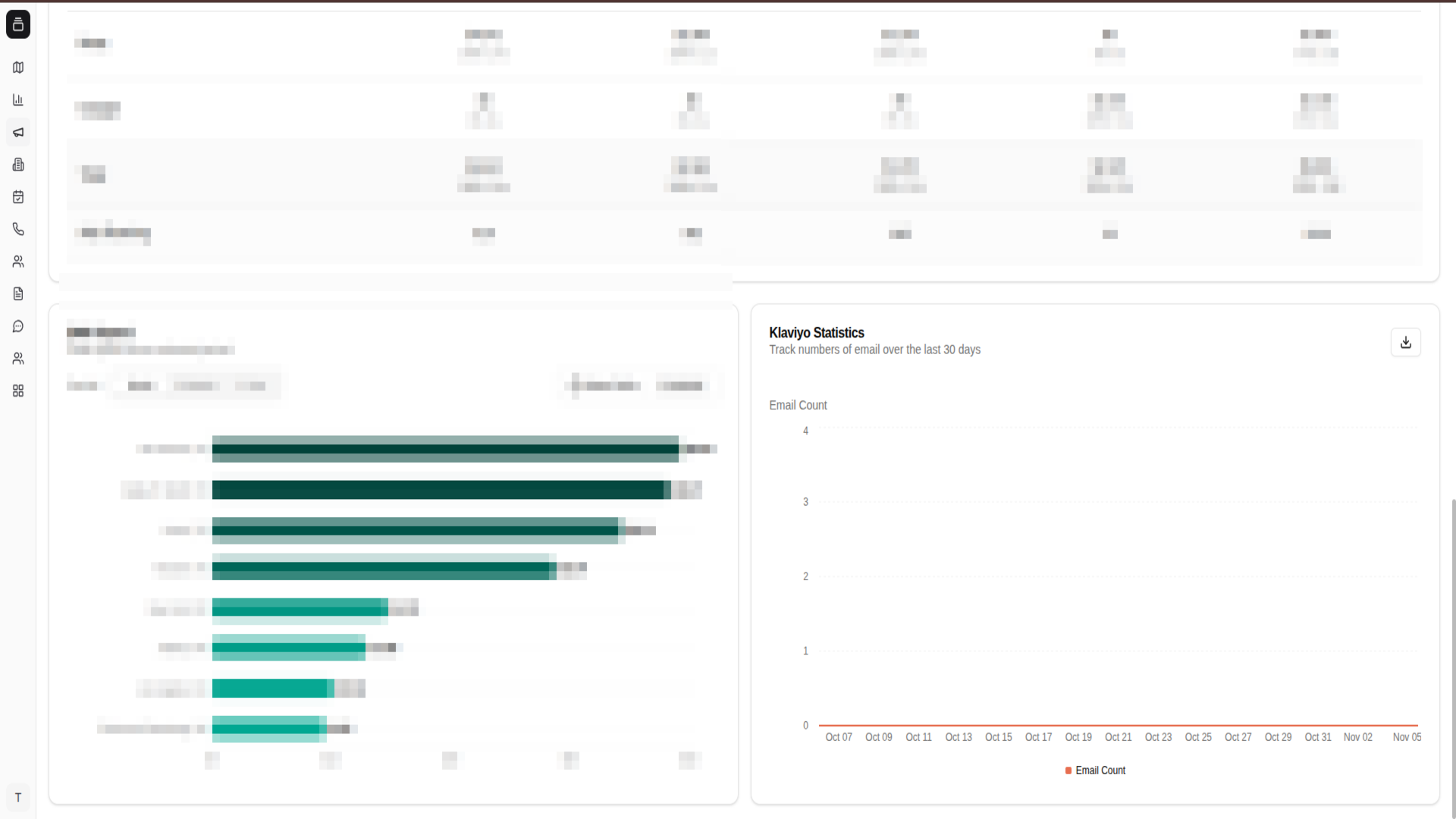Open the bar chart analytics icon

point(18,100)
